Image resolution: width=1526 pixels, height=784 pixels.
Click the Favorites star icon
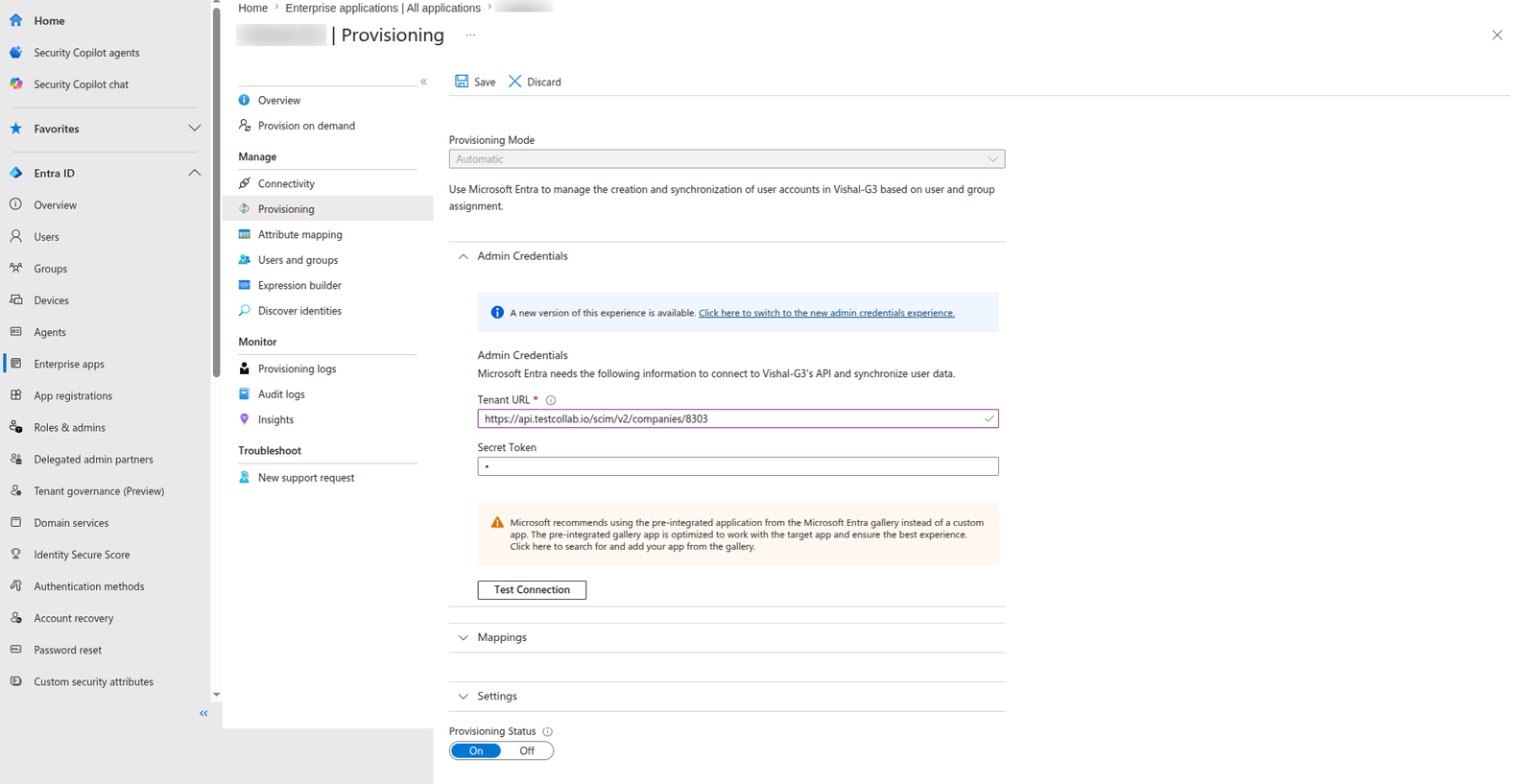(16, 129)
